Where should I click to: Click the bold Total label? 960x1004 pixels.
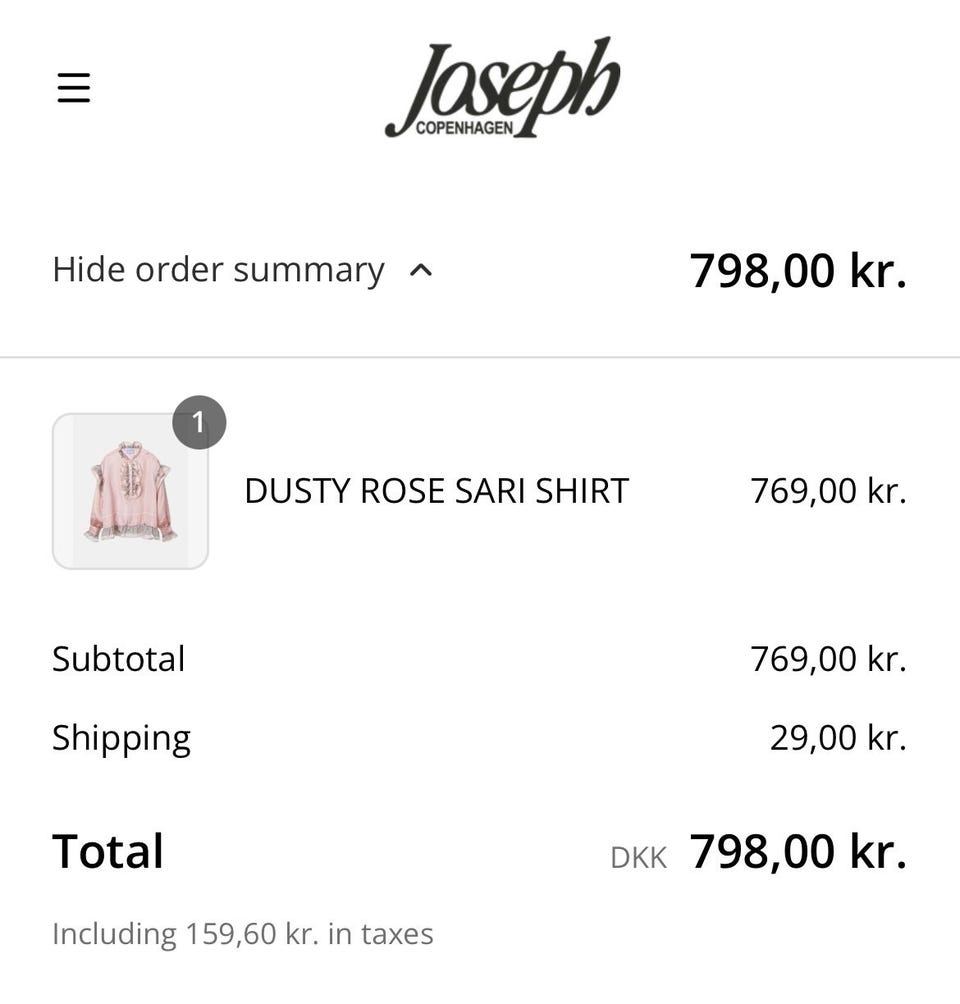108,851
